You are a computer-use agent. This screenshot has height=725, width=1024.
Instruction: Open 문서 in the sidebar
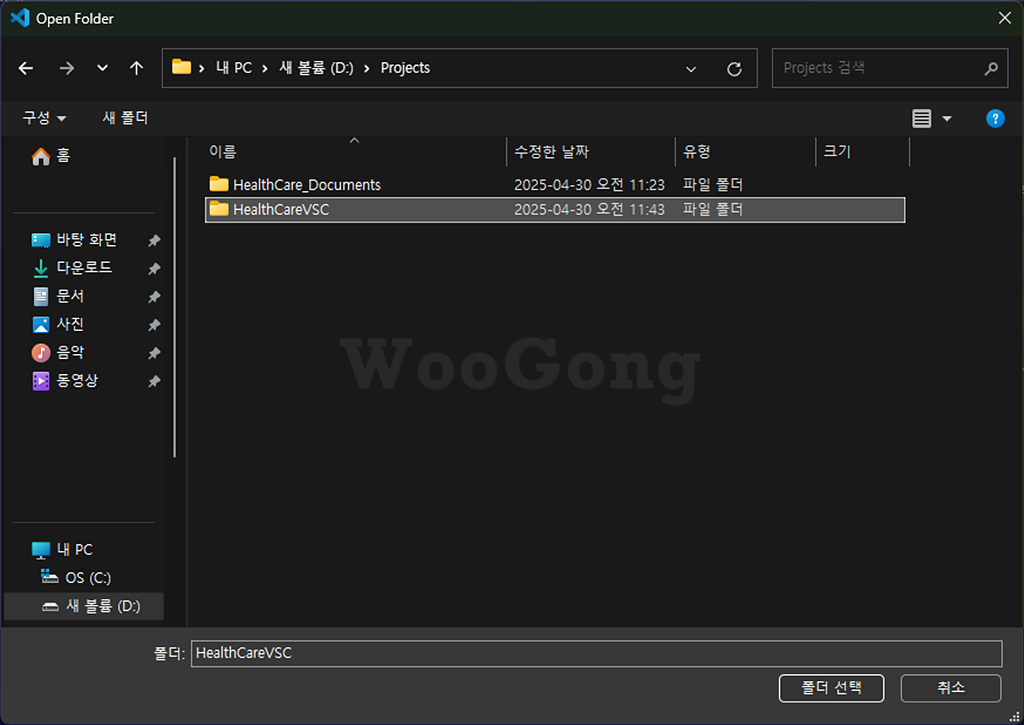(x=59, y=297)
